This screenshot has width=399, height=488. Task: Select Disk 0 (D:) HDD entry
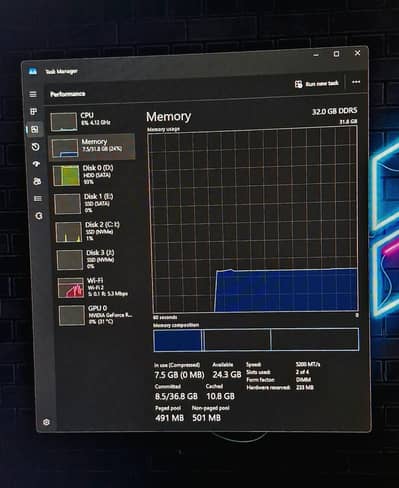coord(93,175)
